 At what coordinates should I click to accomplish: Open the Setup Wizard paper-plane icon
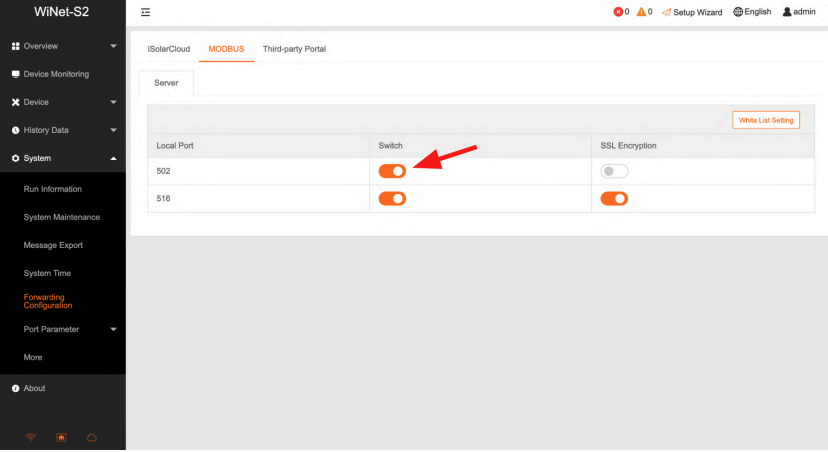click(x=666, y=12)
